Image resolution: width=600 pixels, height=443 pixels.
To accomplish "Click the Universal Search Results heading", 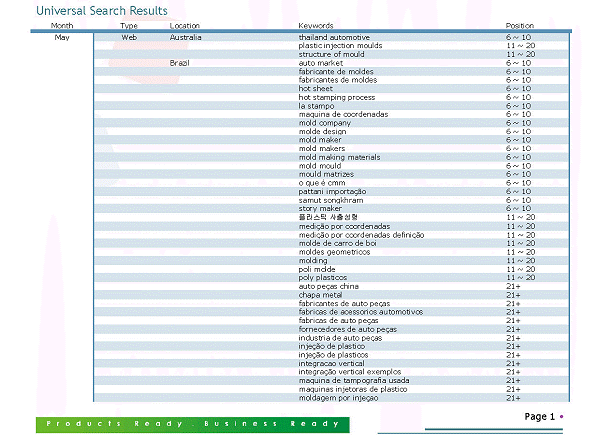I will pyautogui.click(x=102, y=11).
